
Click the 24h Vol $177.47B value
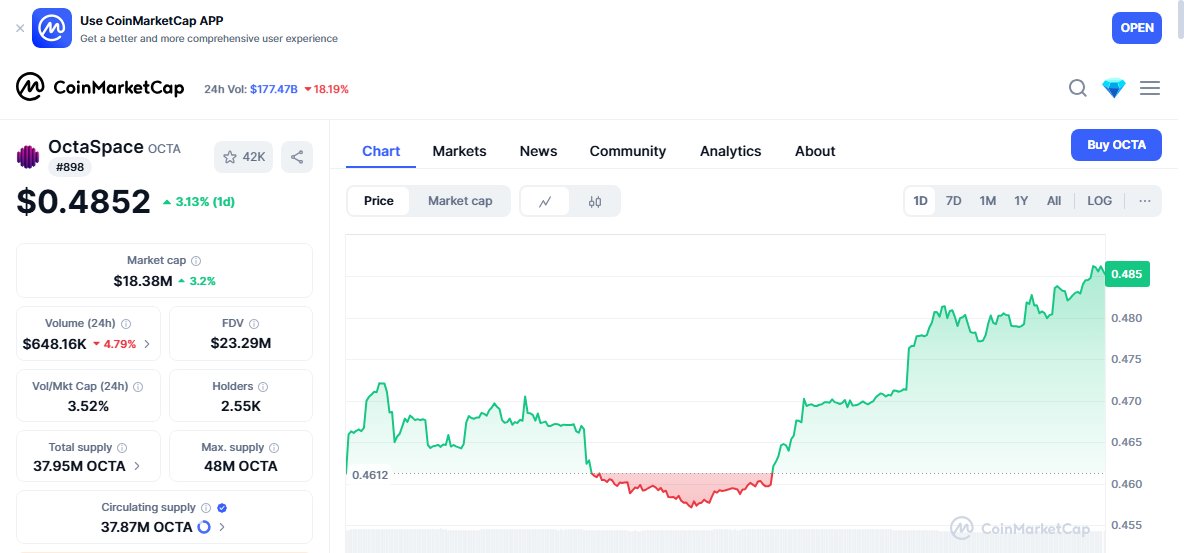tap(273, 89)
